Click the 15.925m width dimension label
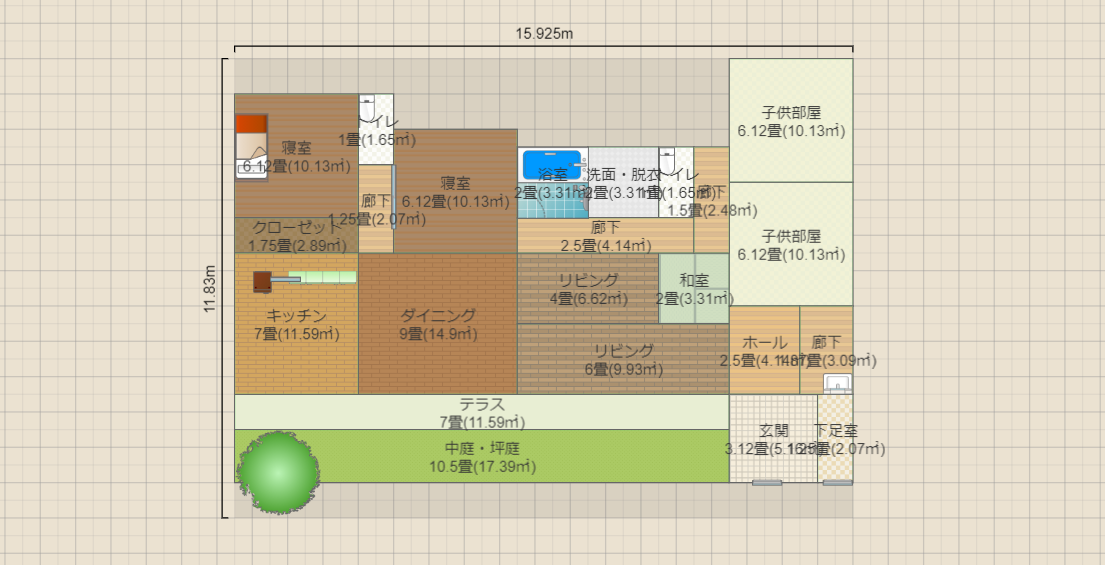 544,33
